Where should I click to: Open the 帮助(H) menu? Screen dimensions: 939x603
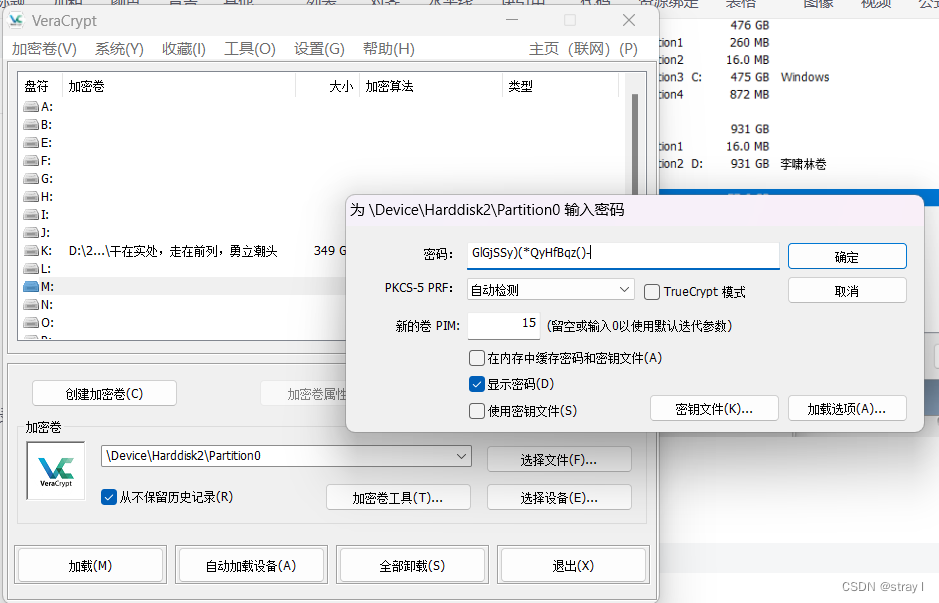click(x=389, y=49)
